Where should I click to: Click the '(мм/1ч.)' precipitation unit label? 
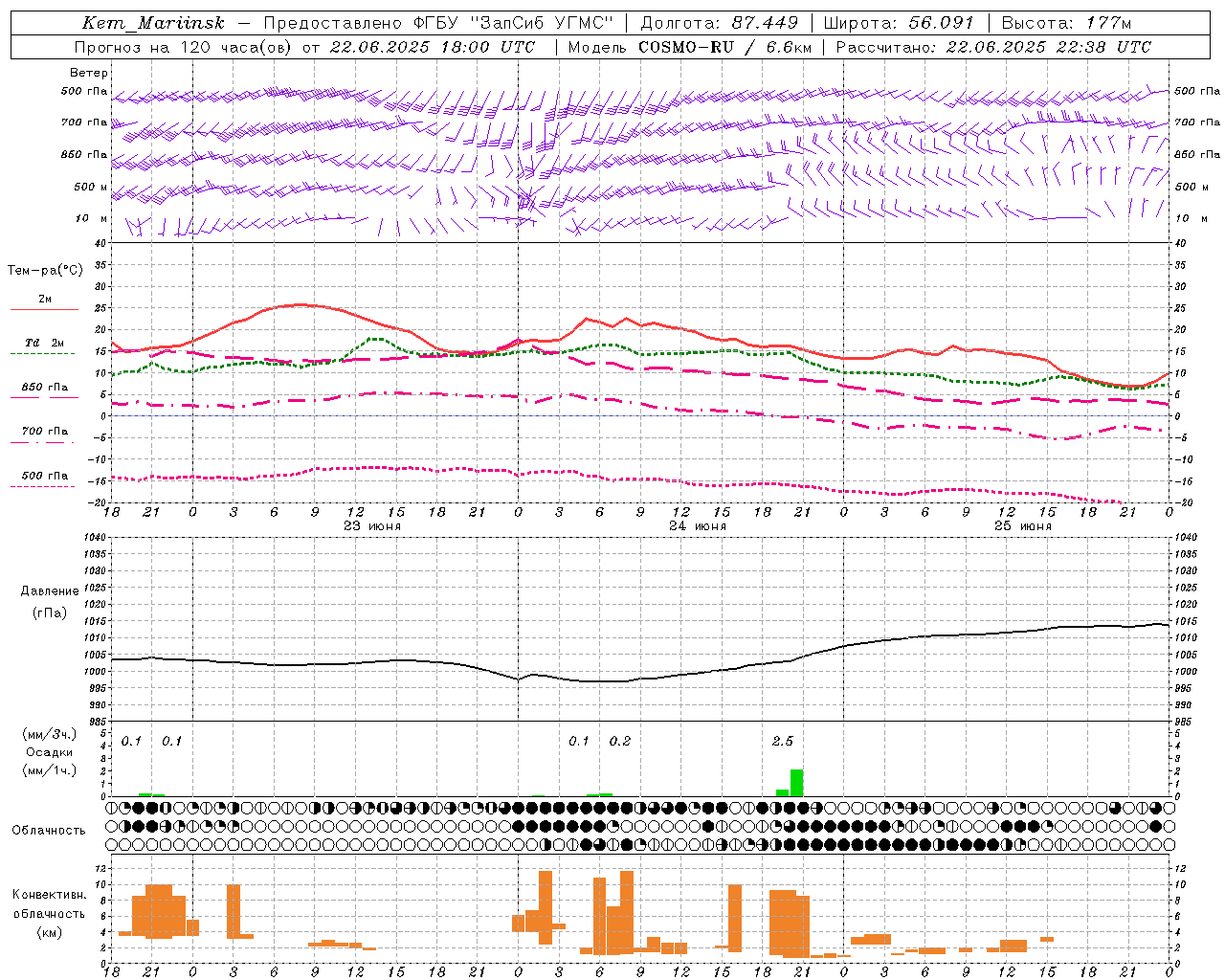pos(50,770)
